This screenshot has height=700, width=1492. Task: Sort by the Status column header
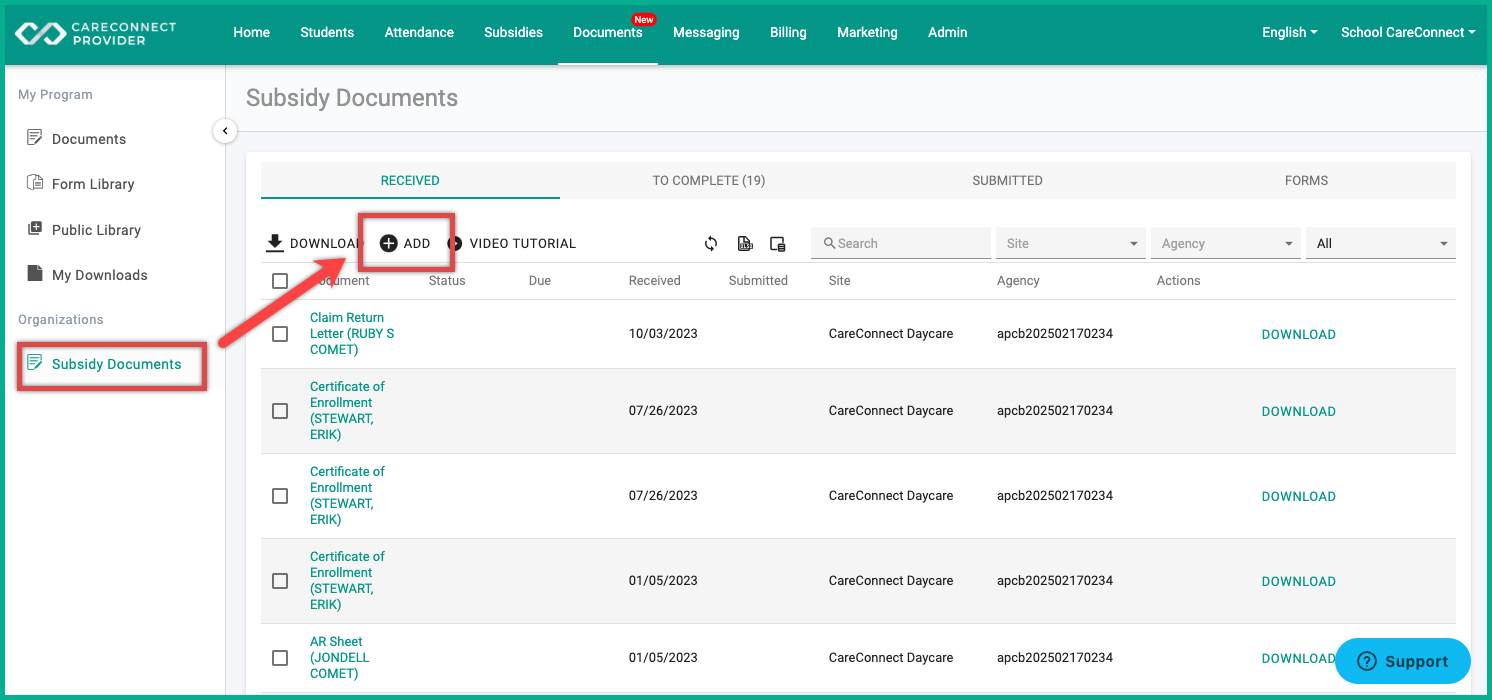[x=447, y=281]
